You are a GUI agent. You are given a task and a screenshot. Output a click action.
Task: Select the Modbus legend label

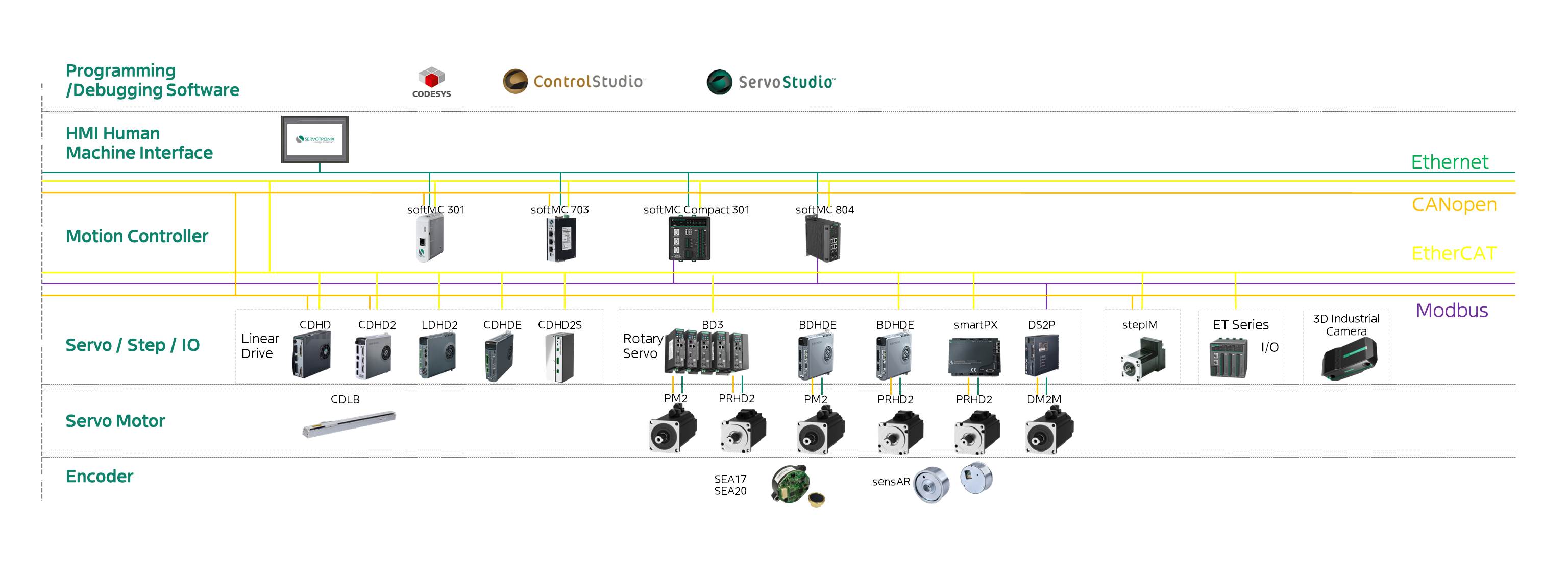pos(1452,311)
